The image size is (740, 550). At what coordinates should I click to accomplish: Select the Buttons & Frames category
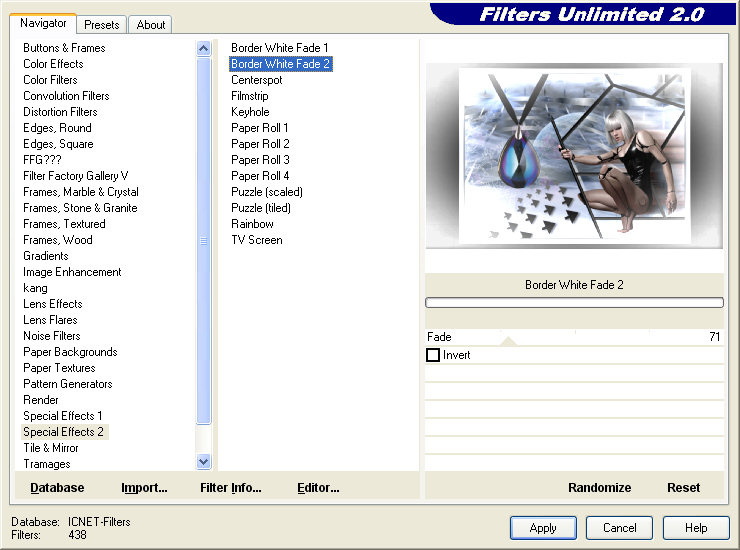64,48
